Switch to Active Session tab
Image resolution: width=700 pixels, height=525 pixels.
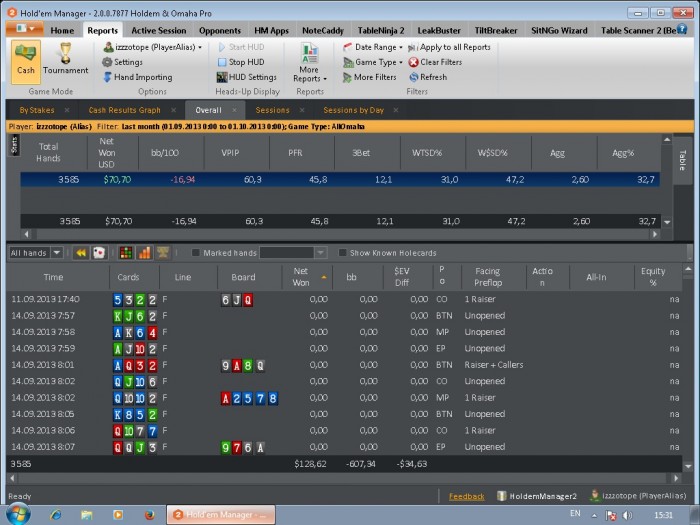[158, 30]
